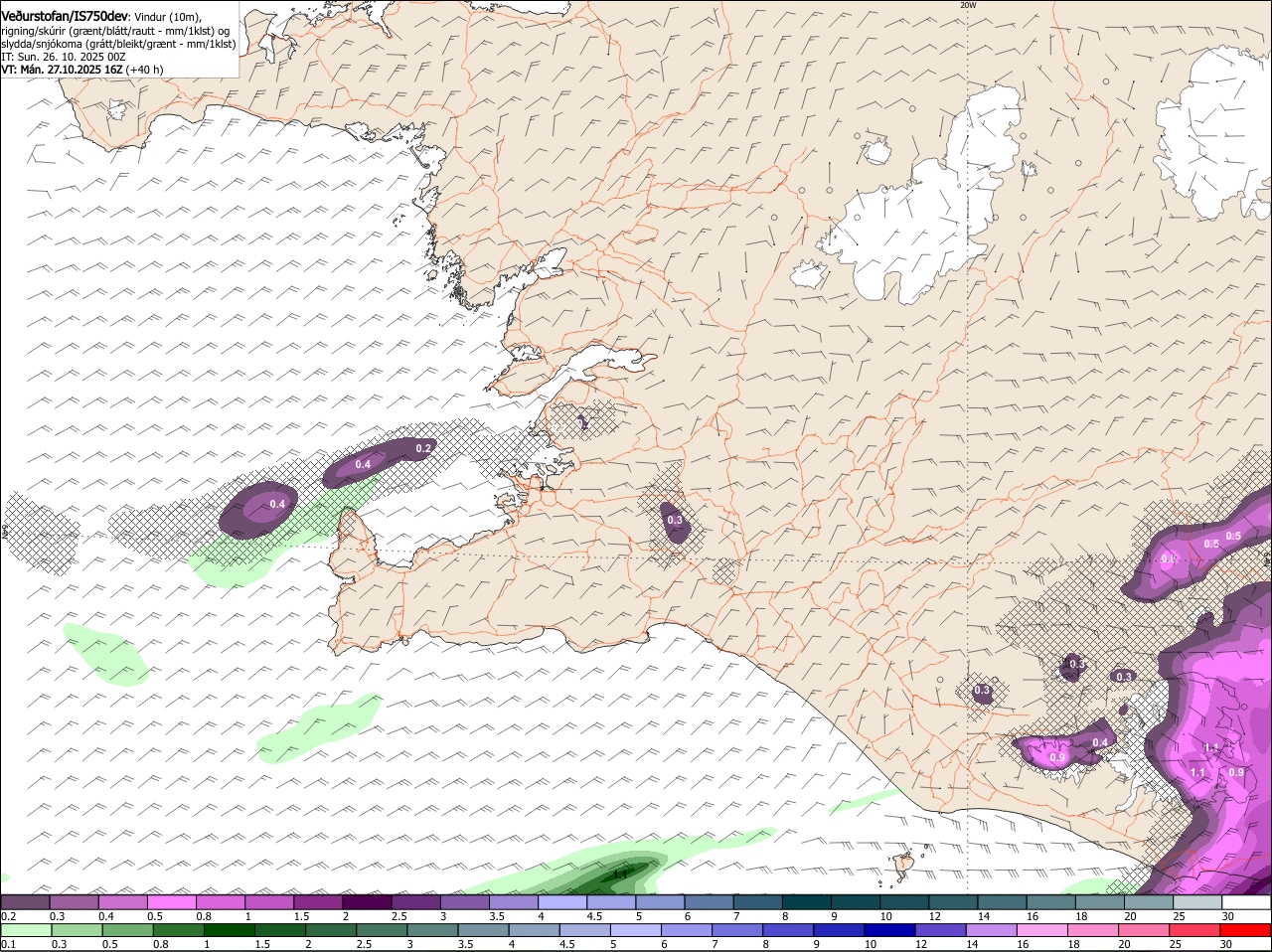Click the 'VT: Mán. 27.10.2025 16Z (+40 h)' line

coord(82,70)
